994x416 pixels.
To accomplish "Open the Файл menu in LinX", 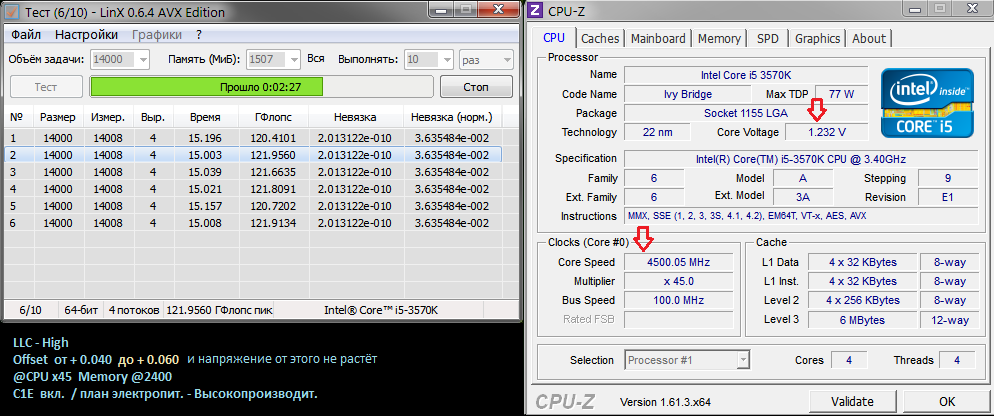I will (x=26, y=35).
